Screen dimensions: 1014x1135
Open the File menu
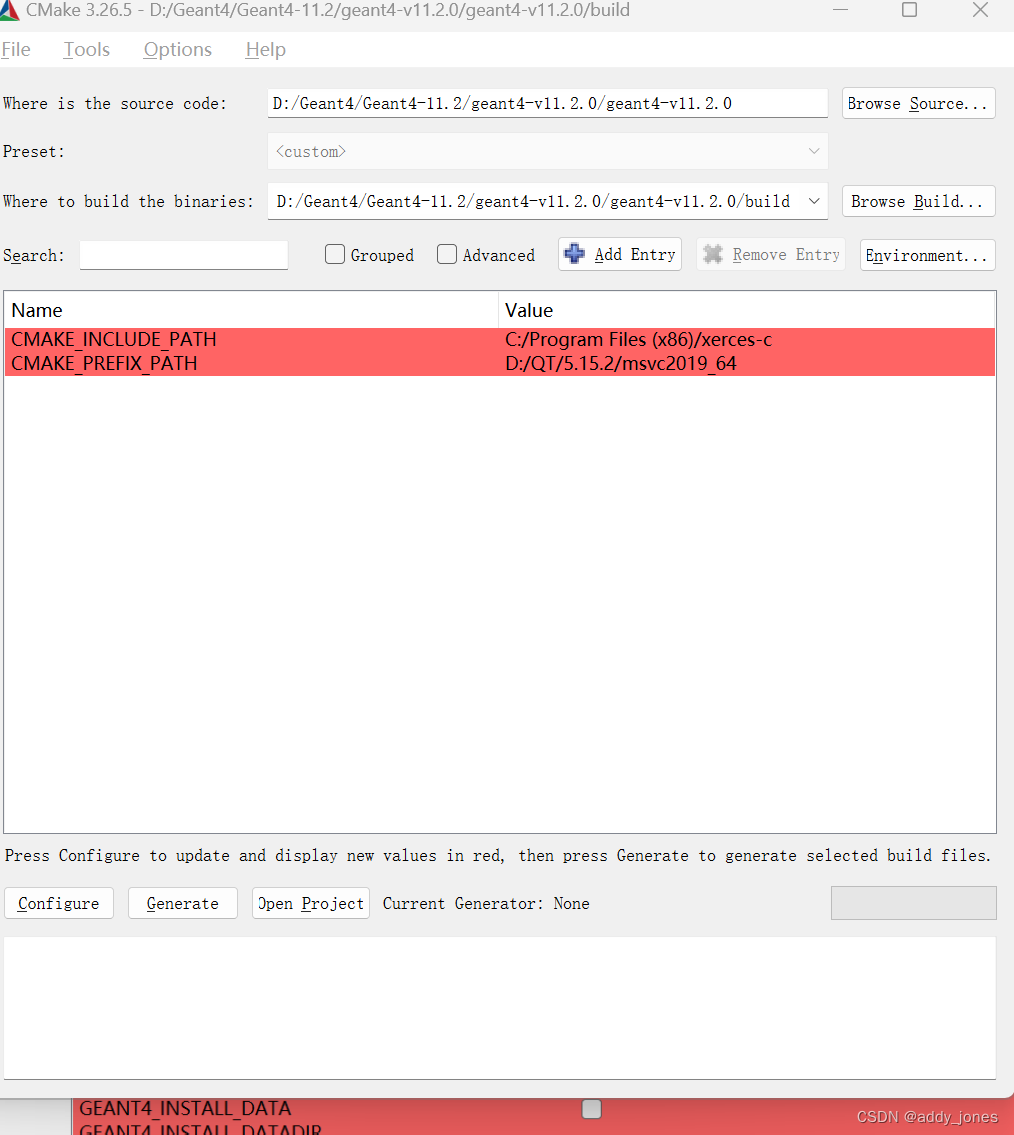click(16, 49)
